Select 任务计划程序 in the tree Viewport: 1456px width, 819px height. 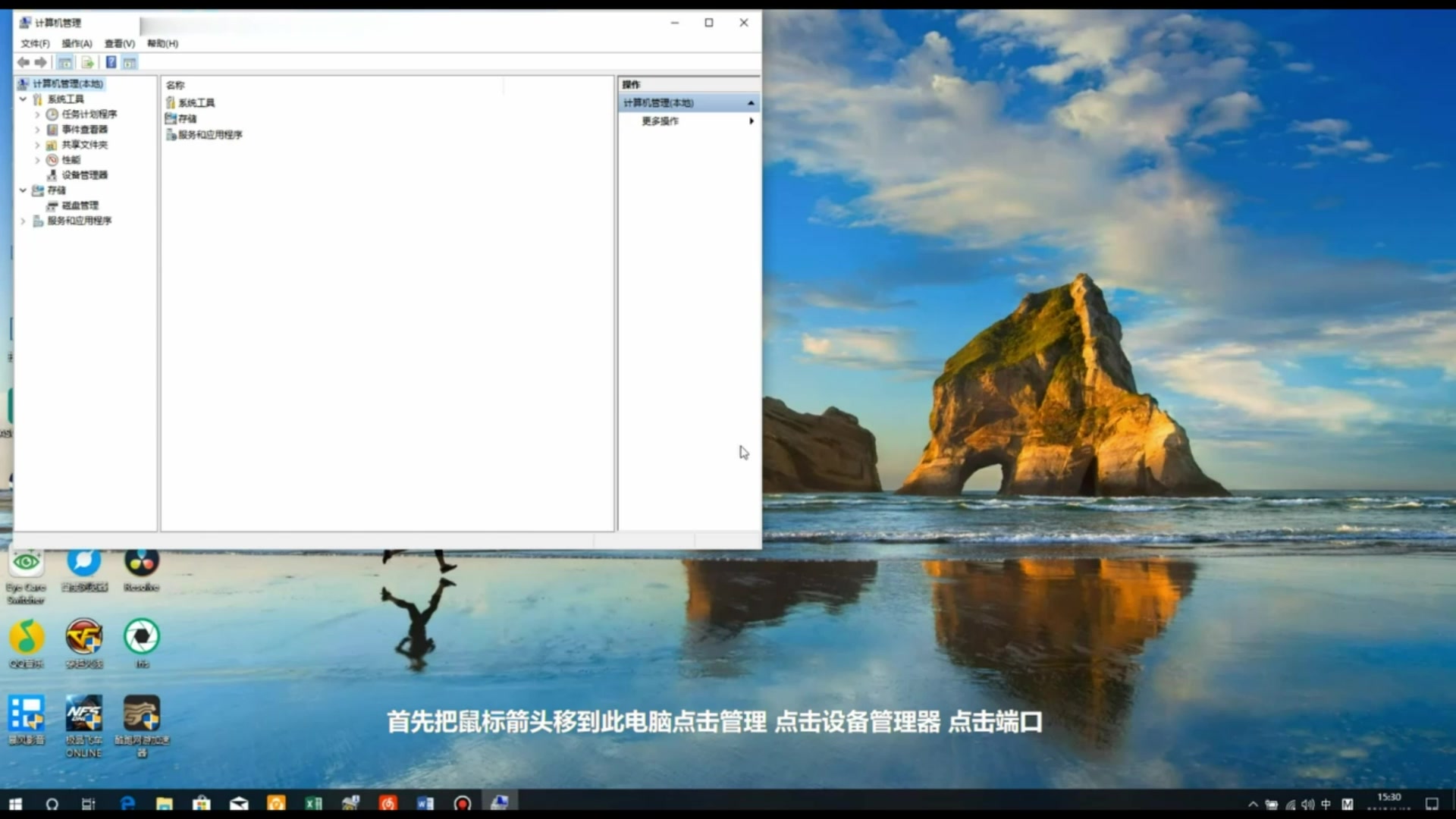(x=87, y=114)
